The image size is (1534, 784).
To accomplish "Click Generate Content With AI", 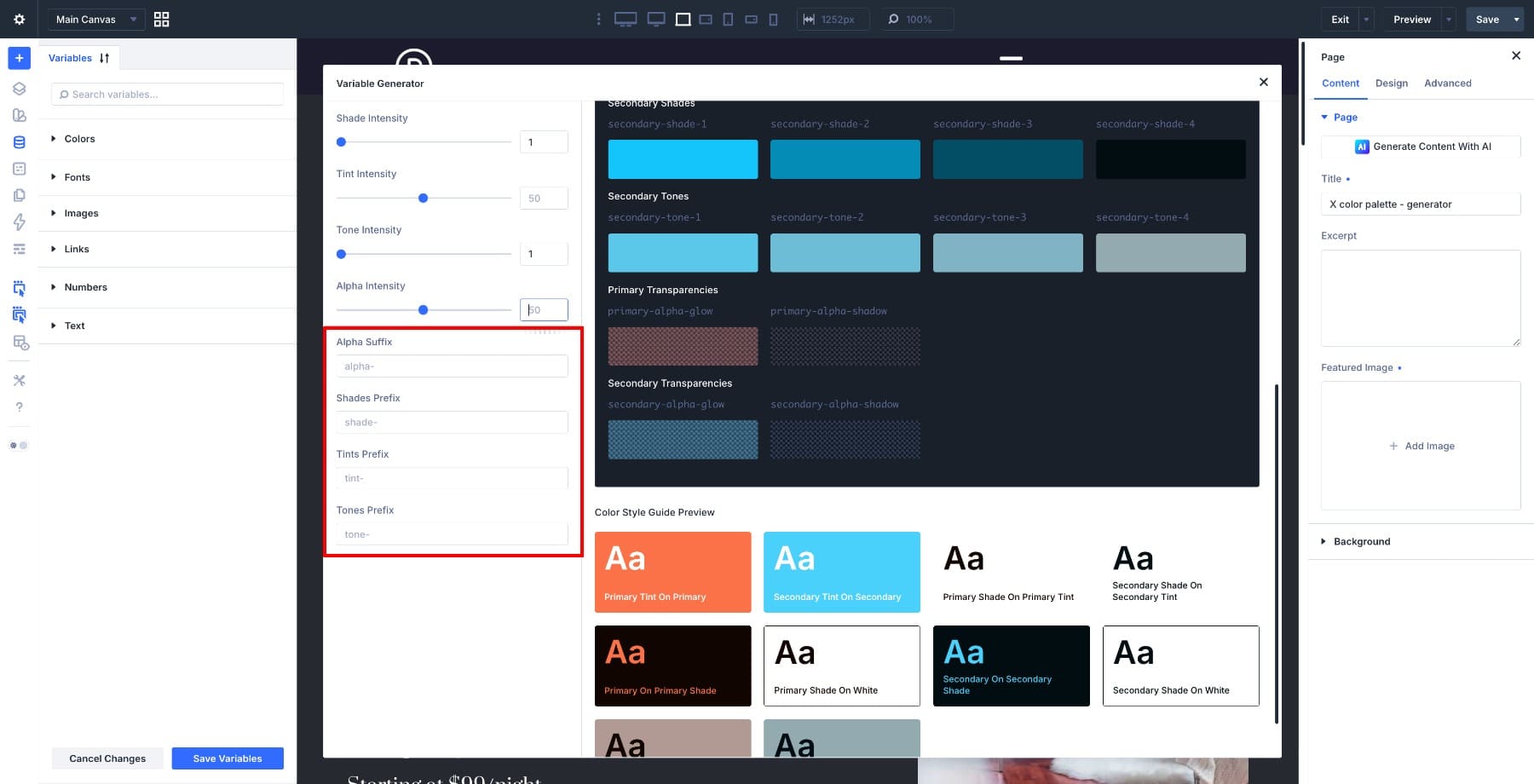I will coord(1421,147).
